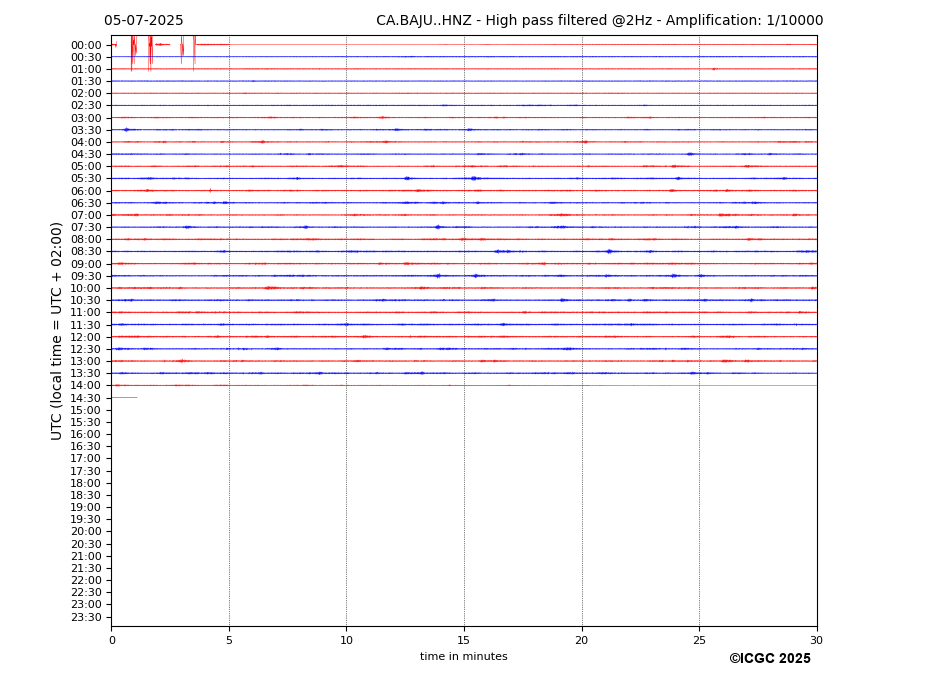Click the 02:00 time row label
This screenshot has width=927, height=696.
[x=86, y=93]
